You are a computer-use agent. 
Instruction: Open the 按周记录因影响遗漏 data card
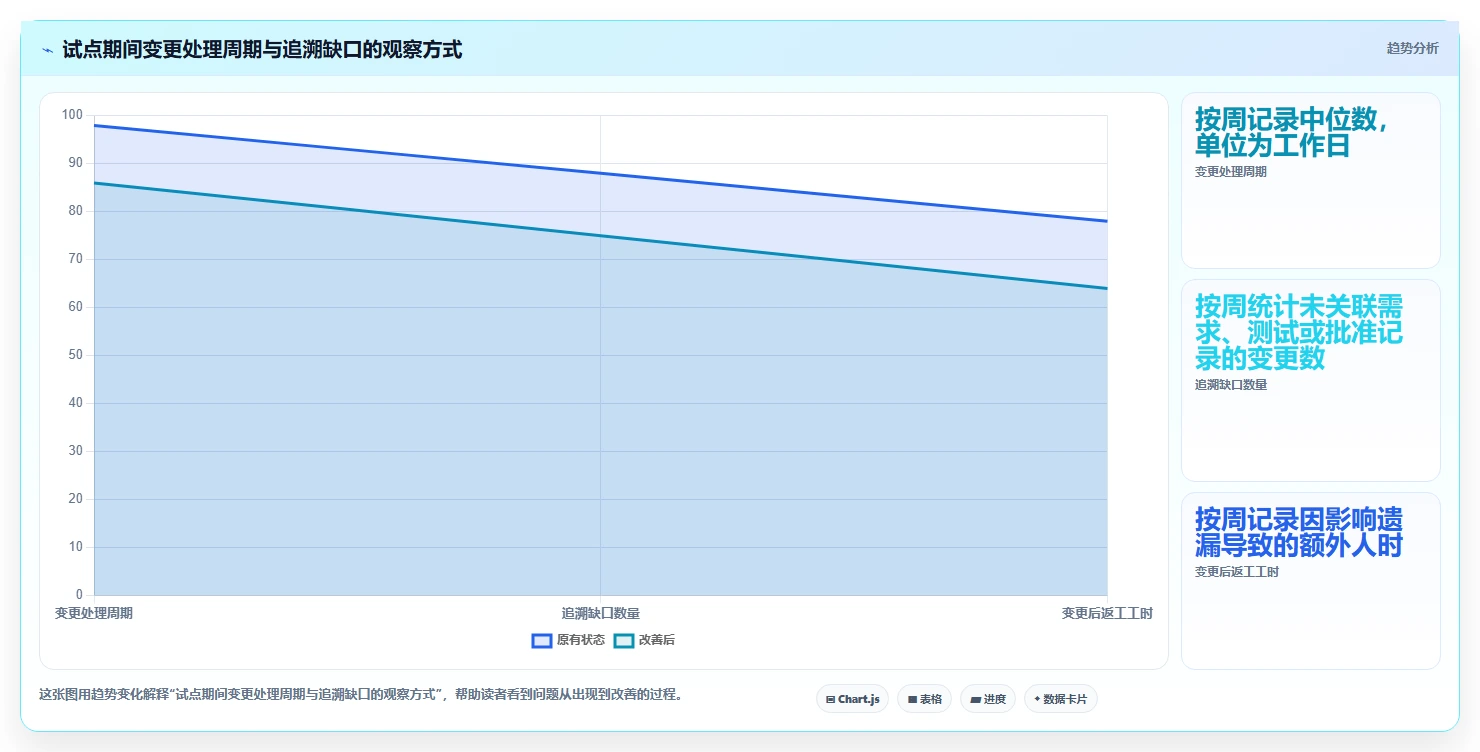[1310, 580]
